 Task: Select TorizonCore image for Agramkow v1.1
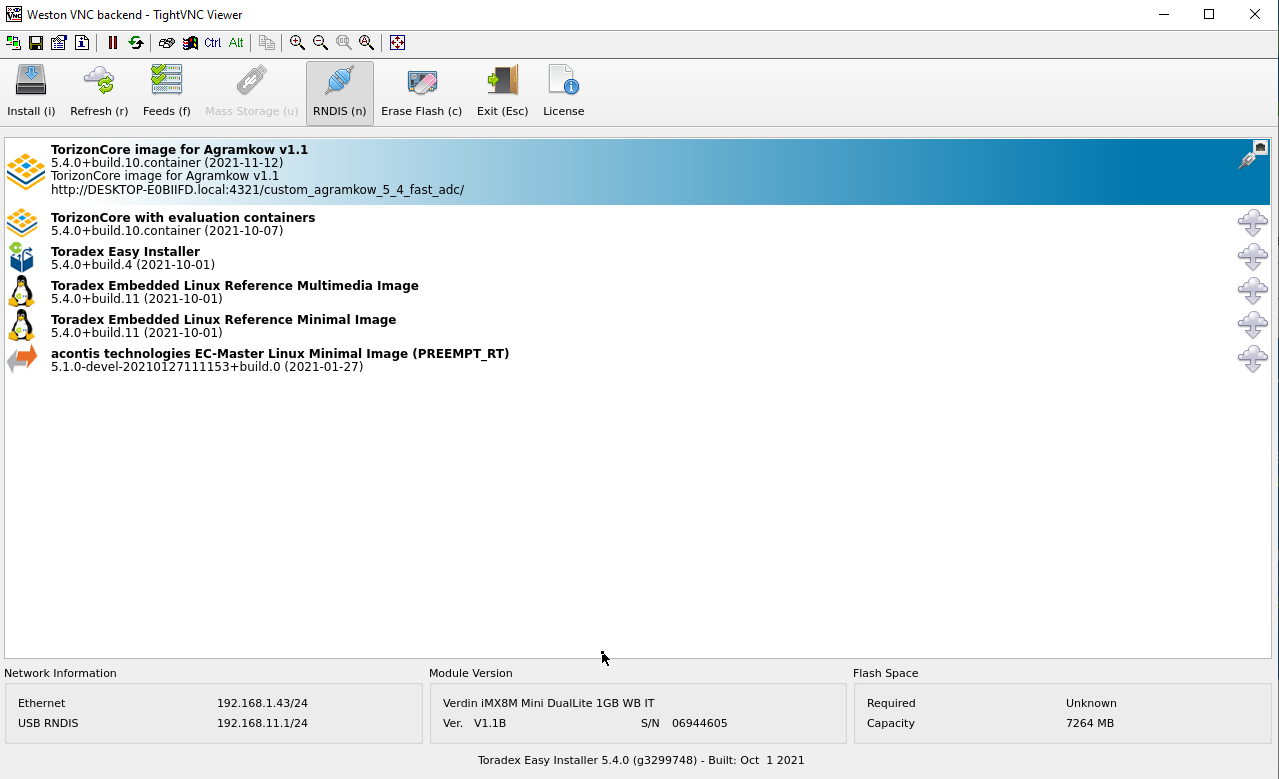click(637, 171)
